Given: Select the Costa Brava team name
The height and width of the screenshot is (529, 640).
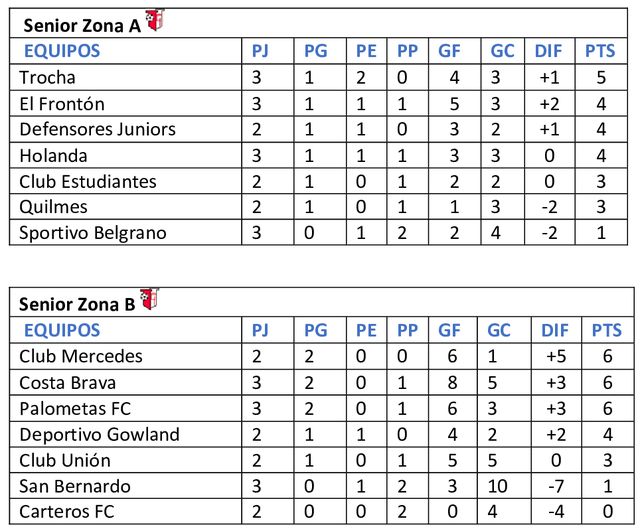Looking at the screenshot, I should (68, 382).
